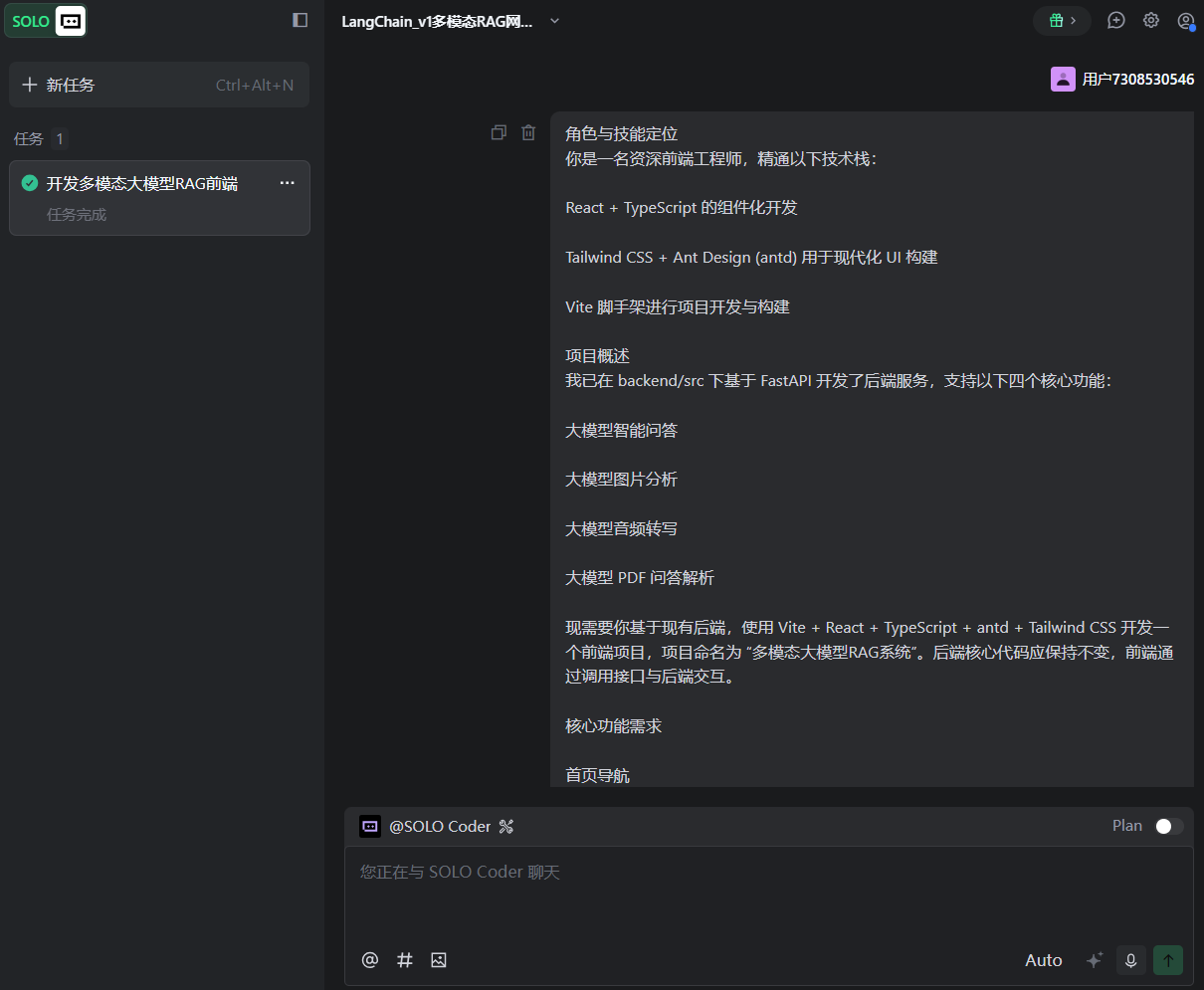Open the Auto model selector
The height and width of the screenshot is (990, 1204).
(x=1043, y=960)
